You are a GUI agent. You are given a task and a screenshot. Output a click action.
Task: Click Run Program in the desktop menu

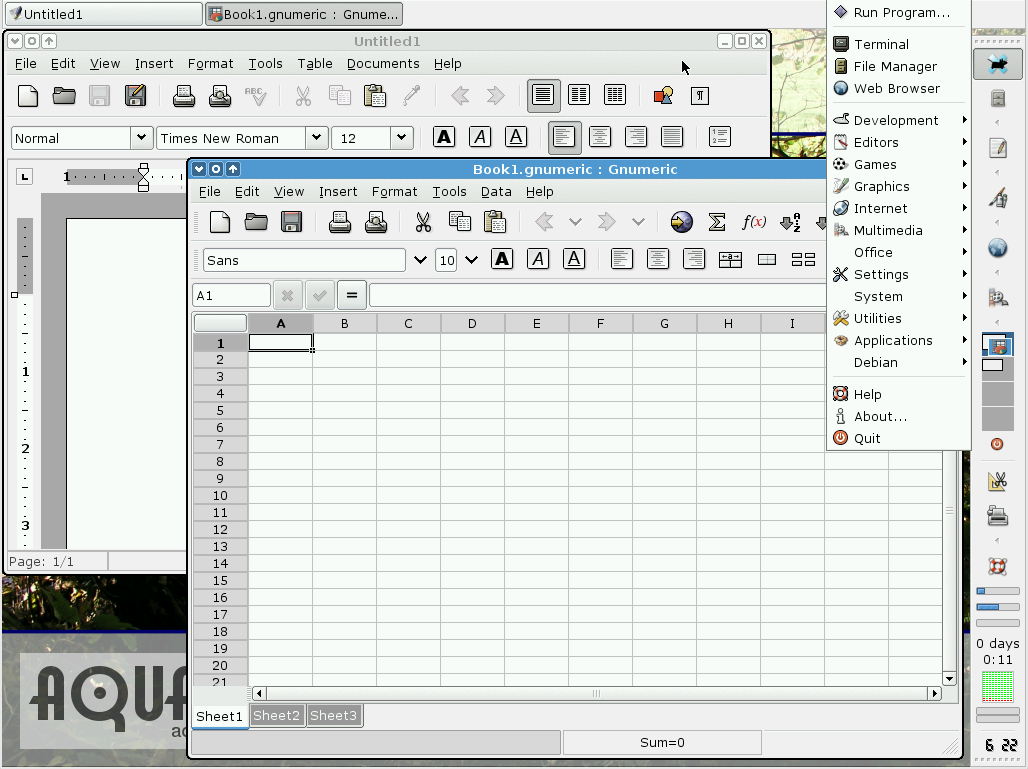(x=901, y=12)
